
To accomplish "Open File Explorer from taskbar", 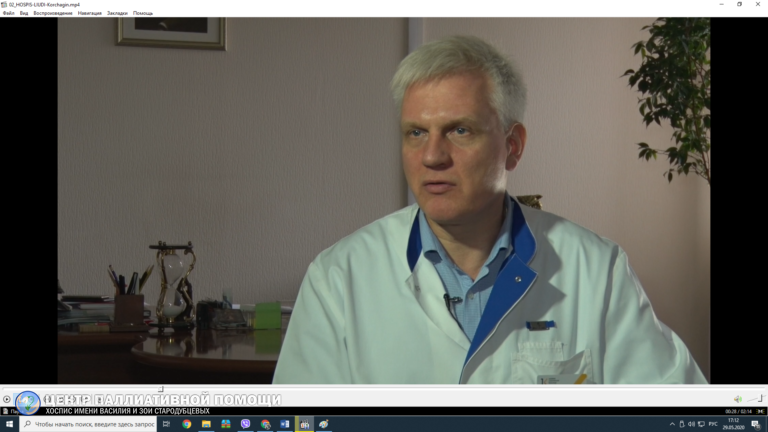I will 207,424.
